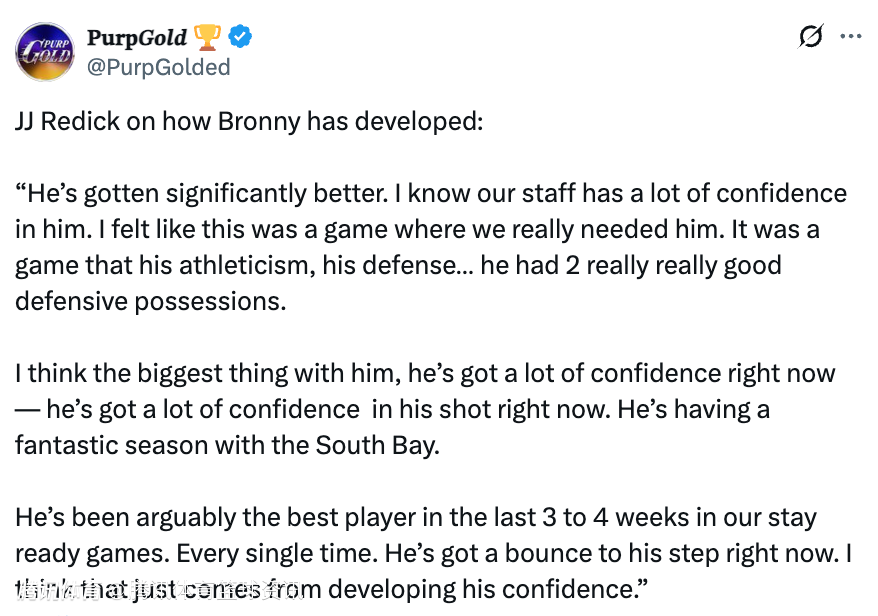Viewport: 878px width, 616px height.
Task: Click the blue verified checkmark badge
Action: 241,38
